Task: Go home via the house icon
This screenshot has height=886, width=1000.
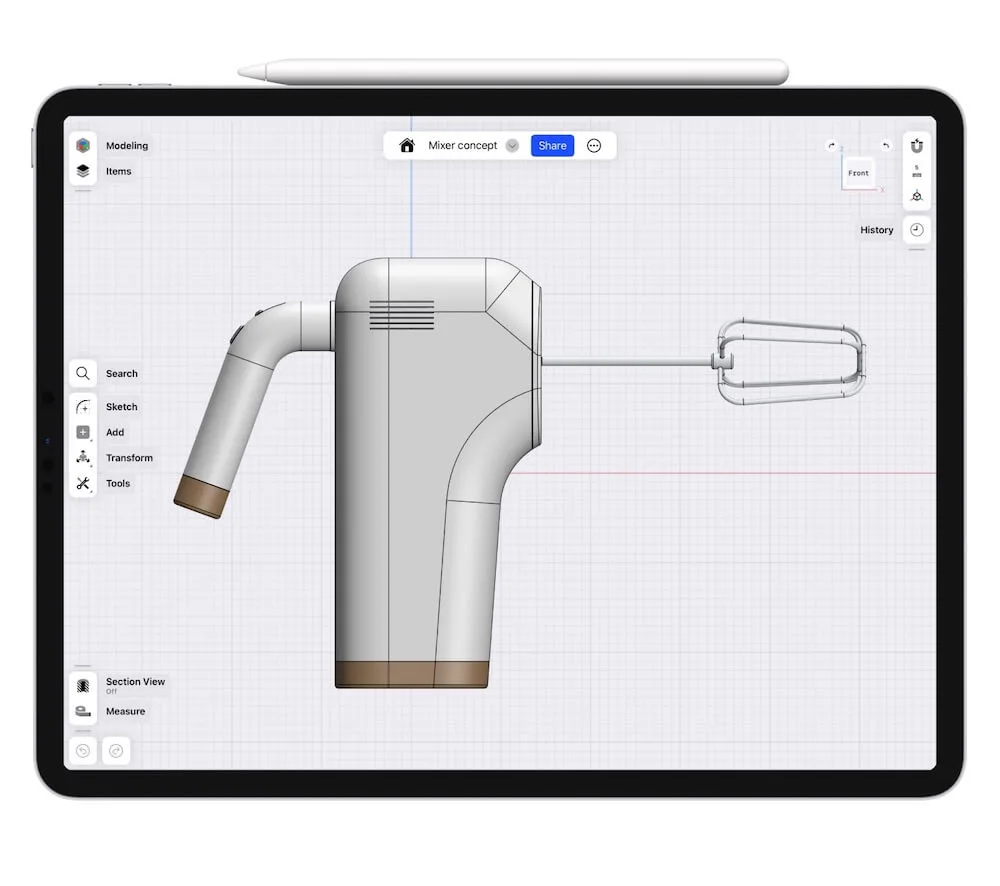Action: coord(406,145)
